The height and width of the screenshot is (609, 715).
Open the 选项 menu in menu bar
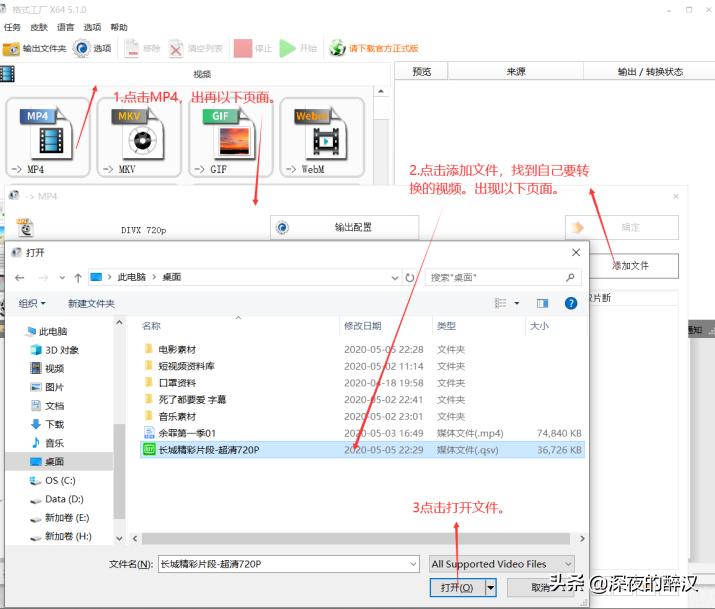click(x=92, y=27)
